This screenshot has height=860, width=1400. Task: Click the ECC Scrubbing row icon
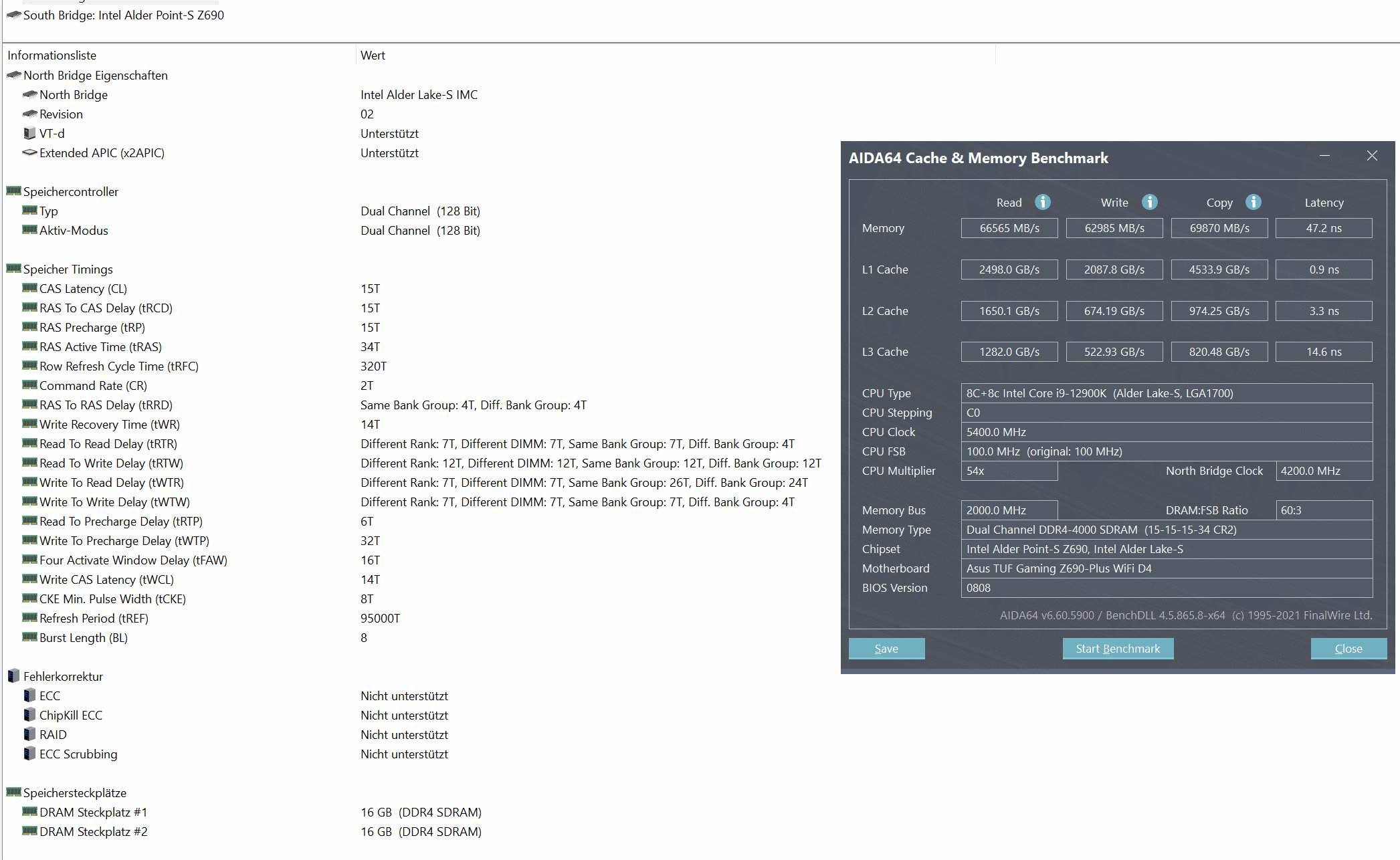tap(29, 754)
